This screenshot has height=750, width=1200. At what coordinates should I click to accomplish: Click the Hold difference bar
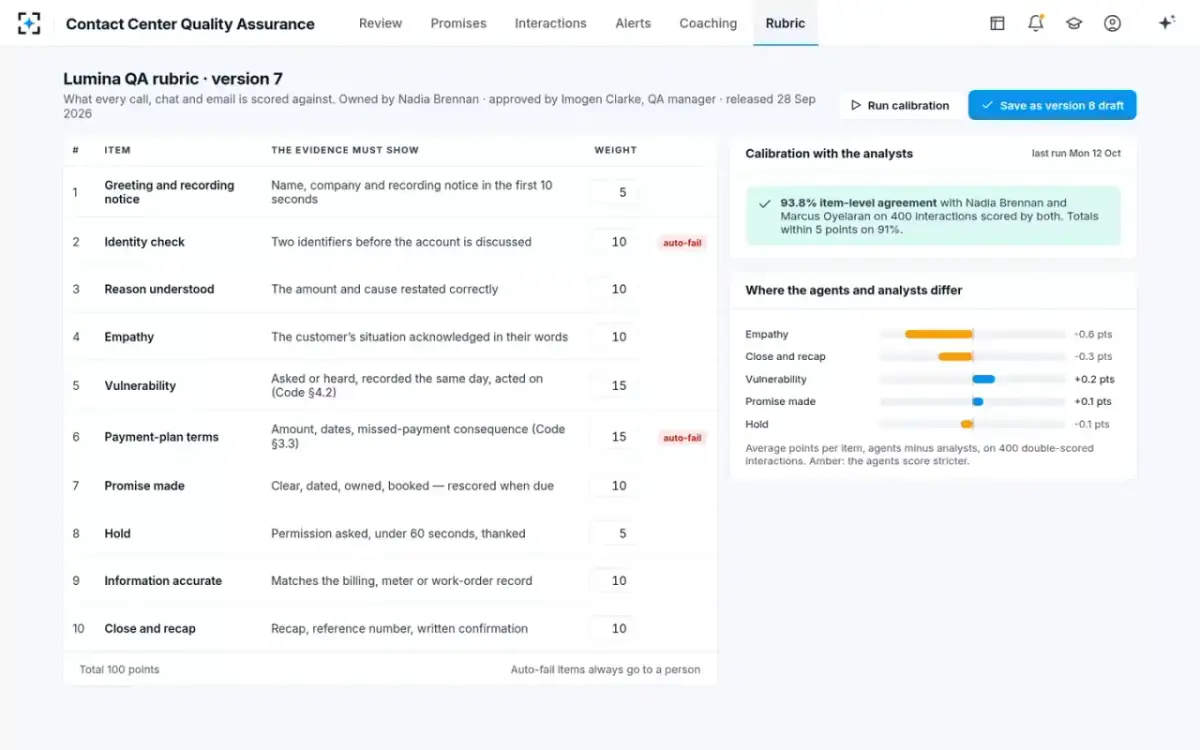(967, 424)
